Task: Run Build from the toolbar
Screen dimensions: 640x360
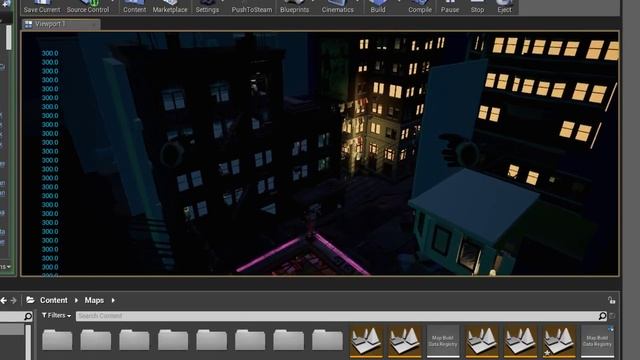Action: point(378,7)
